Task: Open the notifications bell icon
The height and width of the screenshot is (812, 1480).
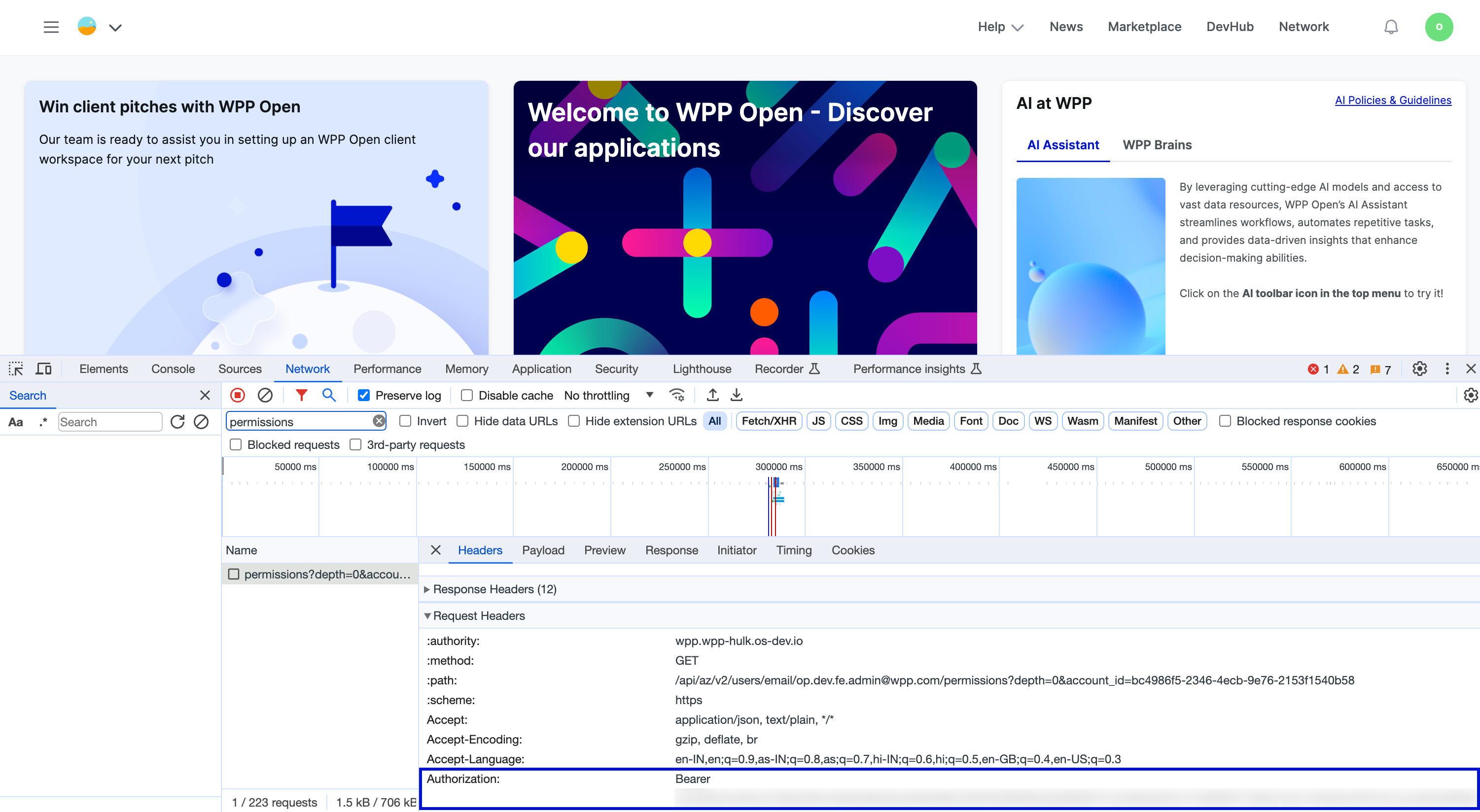Action: click(x=1391, y=27)
